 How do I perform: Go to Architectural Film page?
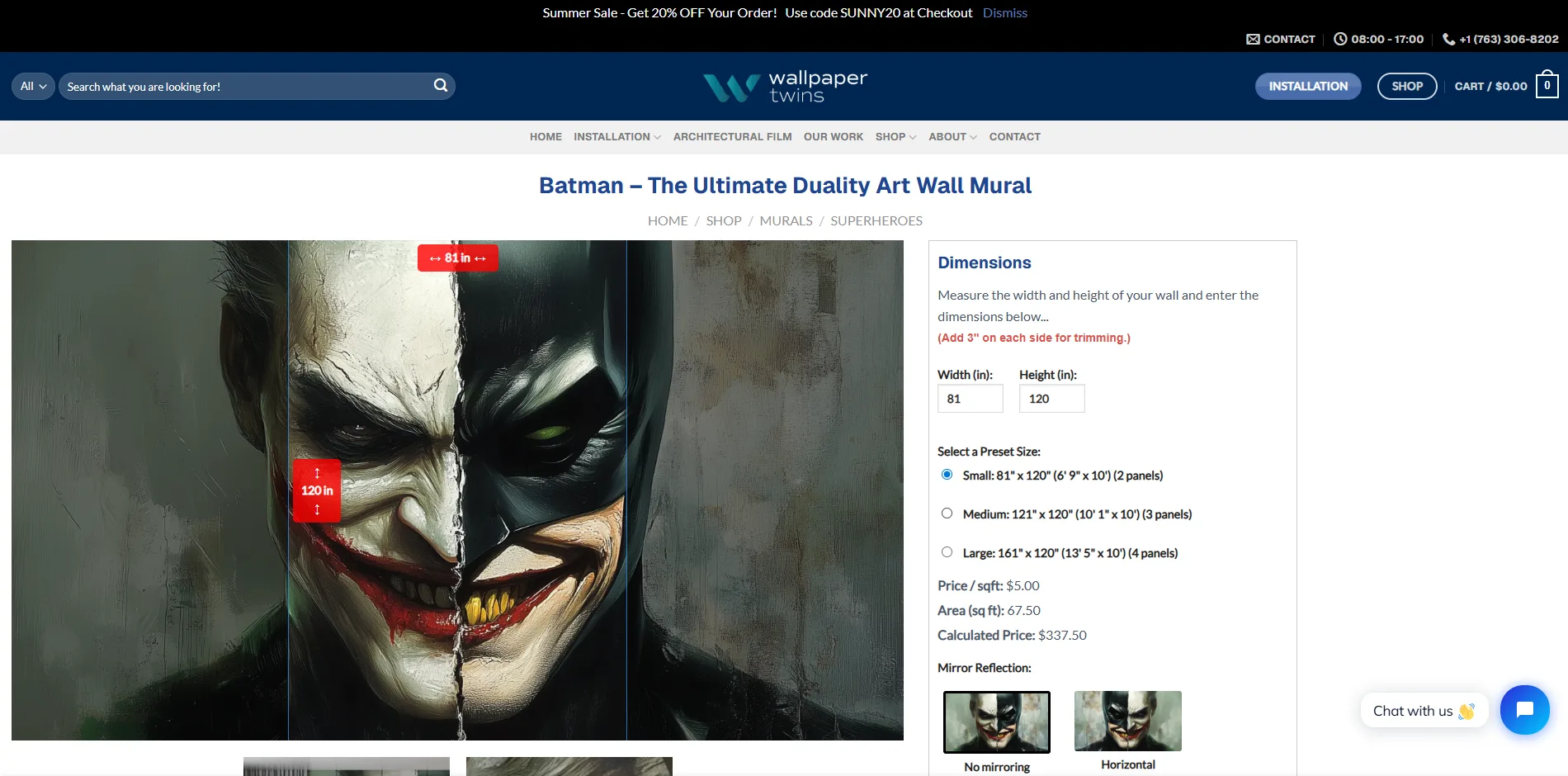point(732,137)
